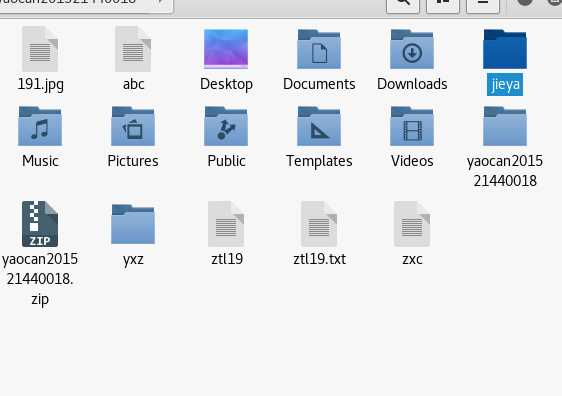Click the highlighted "jieya" name label
Image resolution: width=562 pixels, height=396 pixels.
pyautogui.click(x=505, y=85)
